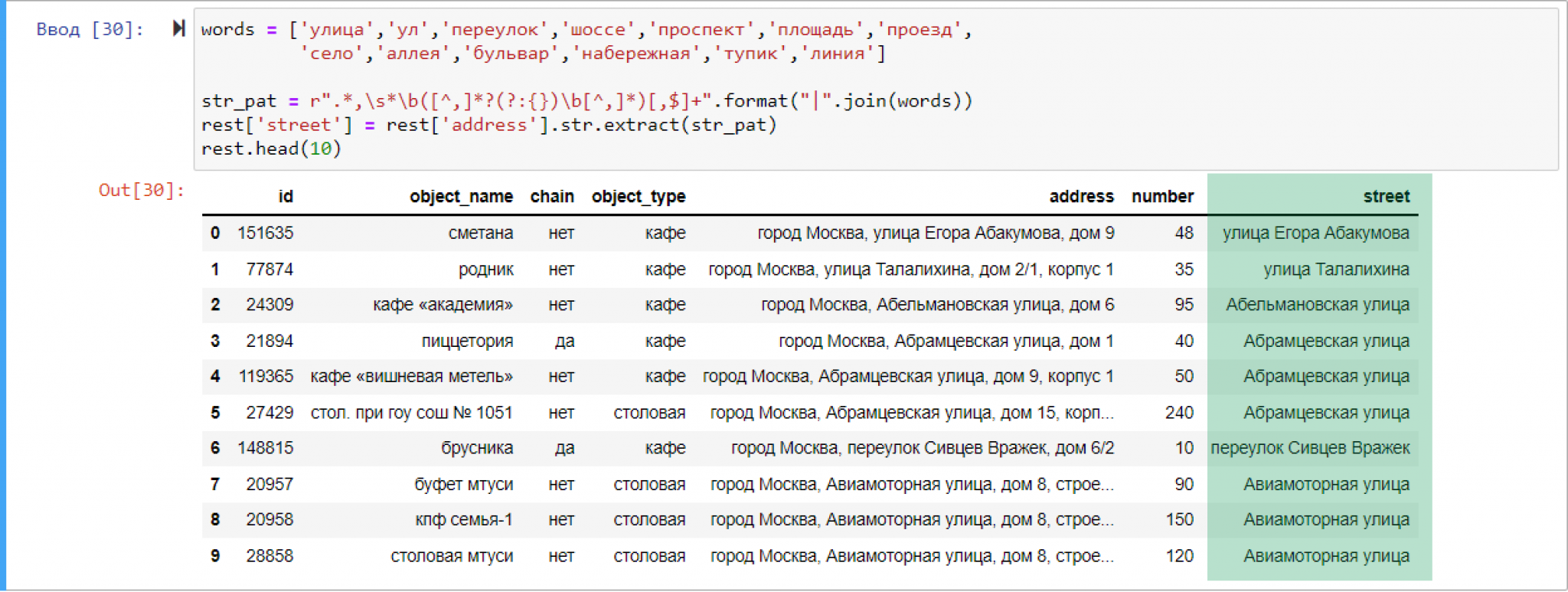1568x592 pixels.
Task: Click 'rest.head(10)' line in the code
Action: [271, 149]
